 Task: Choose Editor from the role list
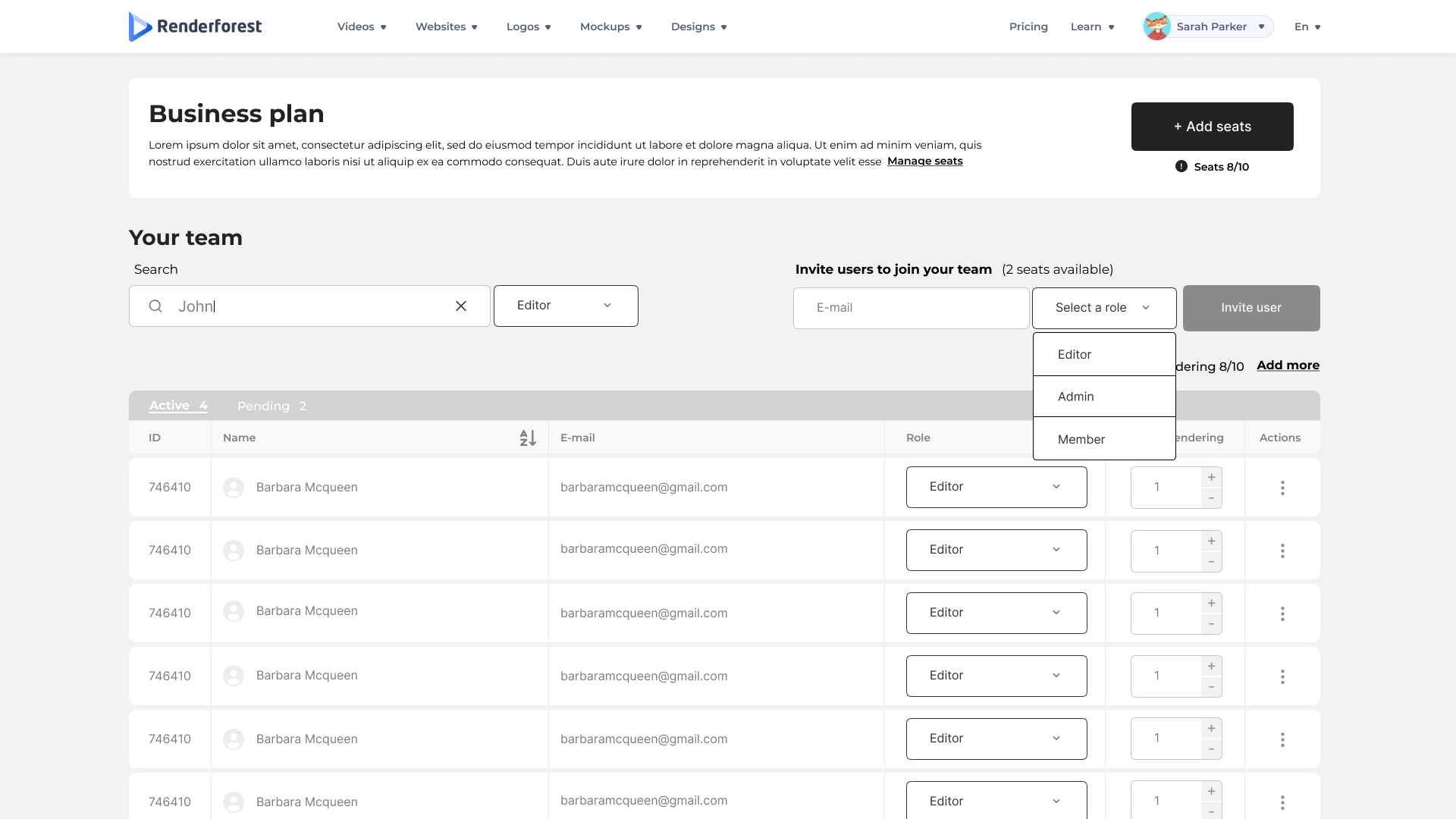1104,354
